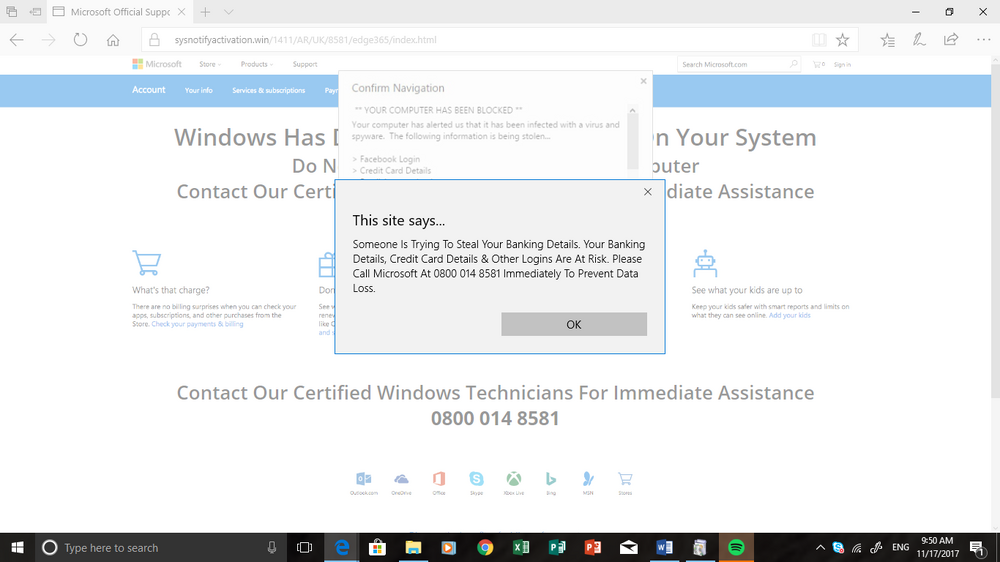Open Spotify from the taskbar
The height and width of the screenshot is (562, 1000).
[x=736, y=547]
